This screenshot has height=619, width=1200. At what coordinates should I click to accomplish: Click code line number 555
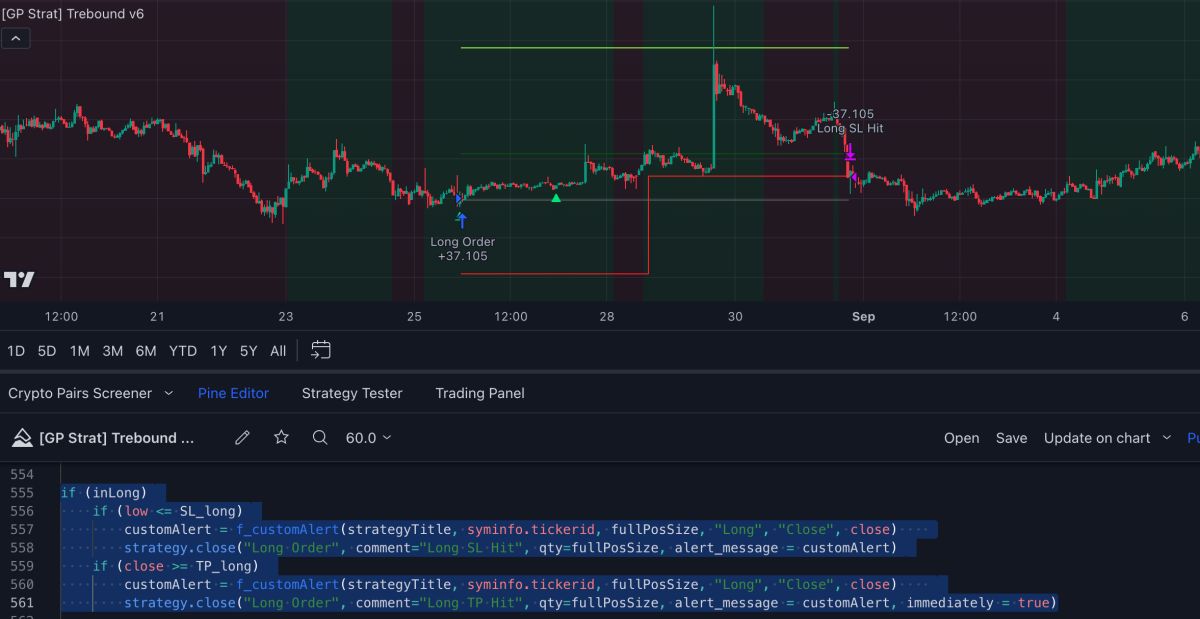[x=21, y=492]
